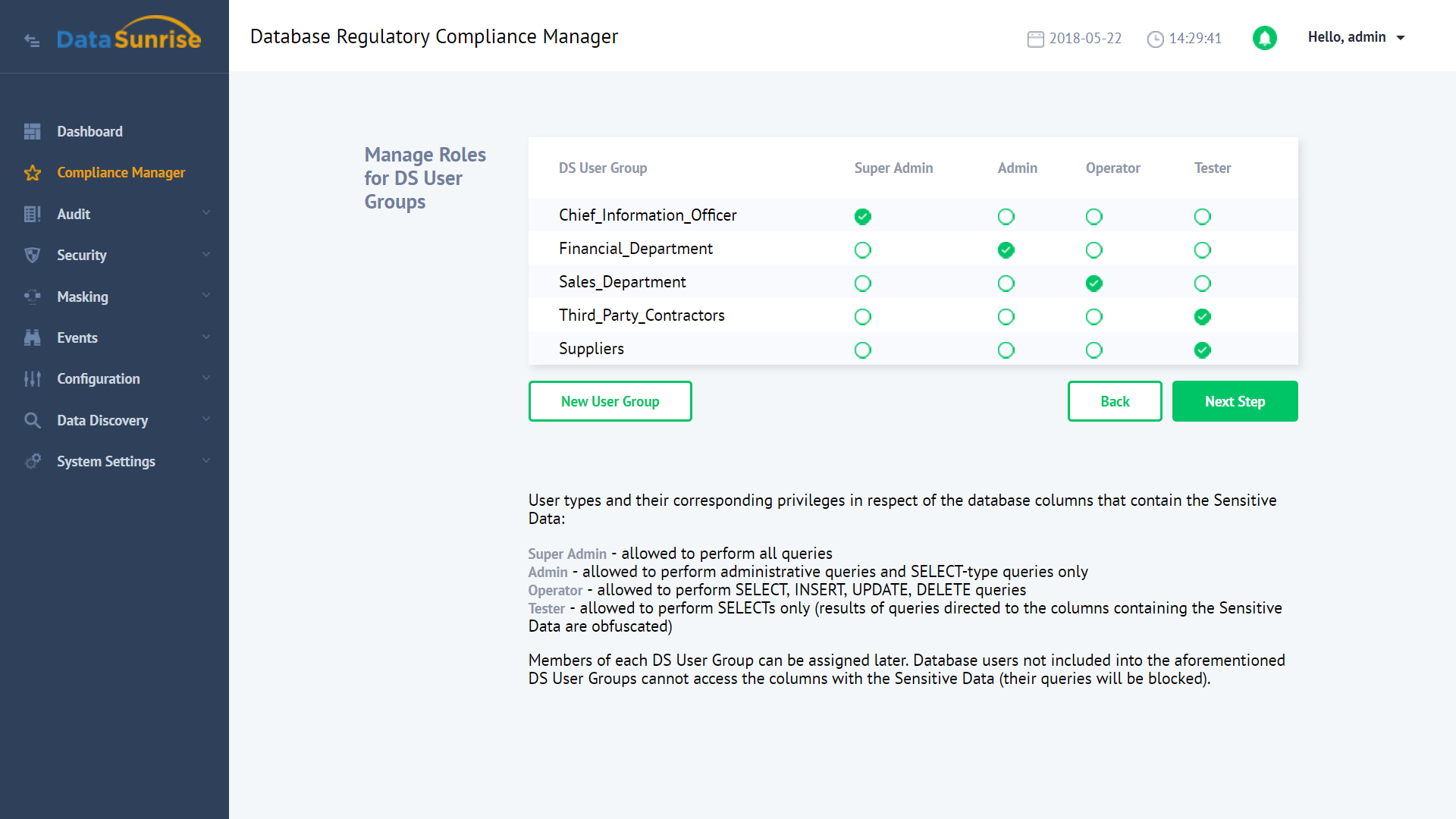Set Suppliers role to Super Admin
1456x819 pixels.
(862, 350)
